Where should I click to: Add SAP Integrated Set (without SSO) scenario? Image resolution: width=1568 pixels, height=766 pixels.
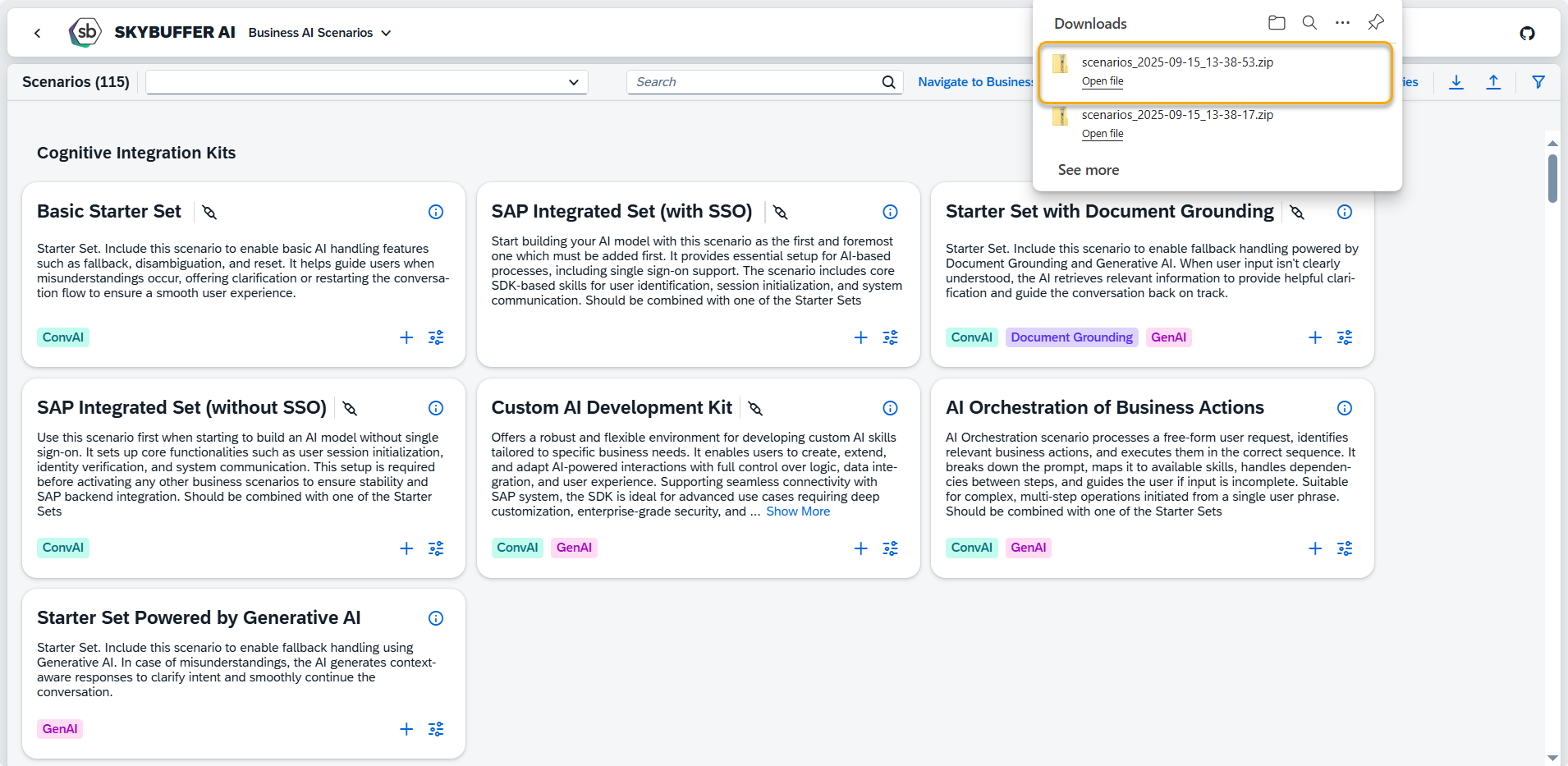click(x=406, y=548)
